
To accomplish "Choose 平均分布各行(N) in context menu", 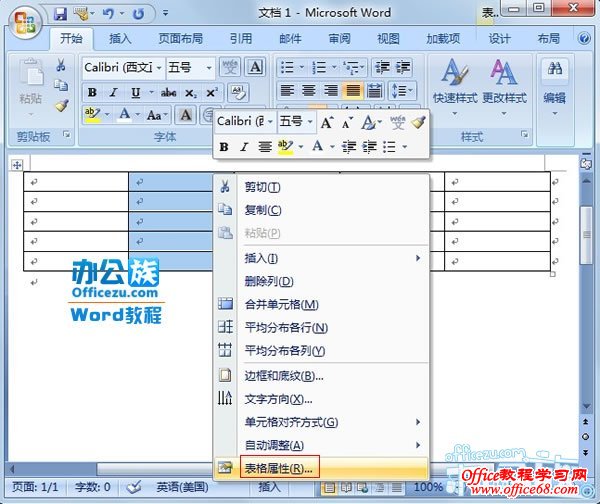I will (x=321, y=328).
